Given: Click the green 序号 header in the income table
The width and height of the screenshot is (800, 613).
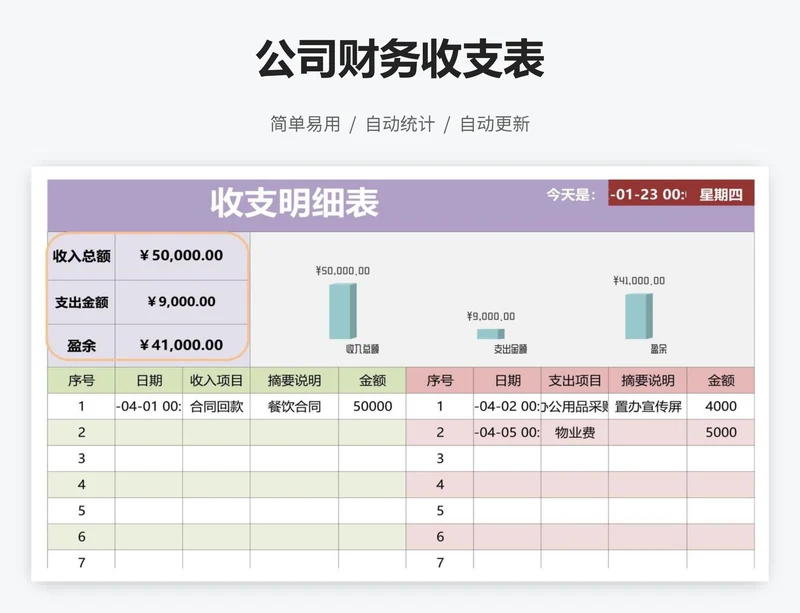Looking at the screenshot, I should point(82,380).
